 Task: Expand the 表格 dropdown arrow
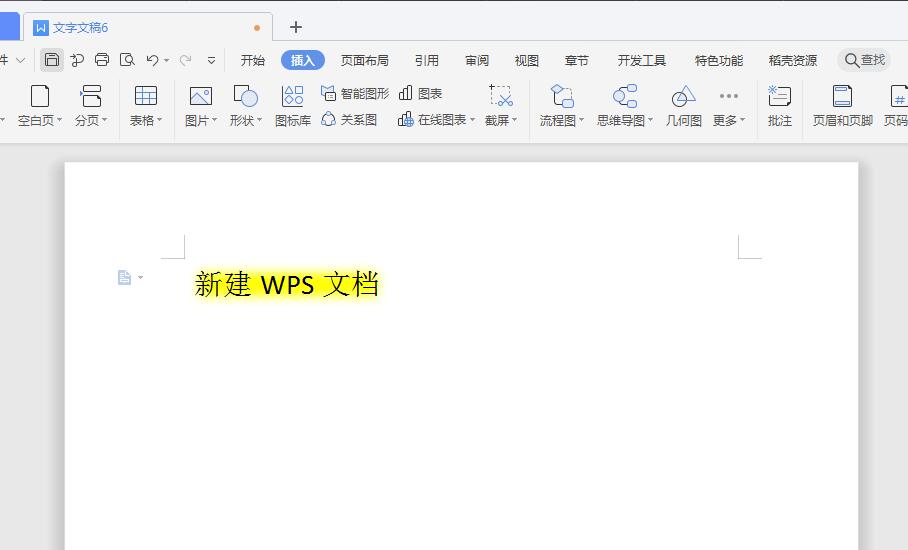[x=159, y=120]
